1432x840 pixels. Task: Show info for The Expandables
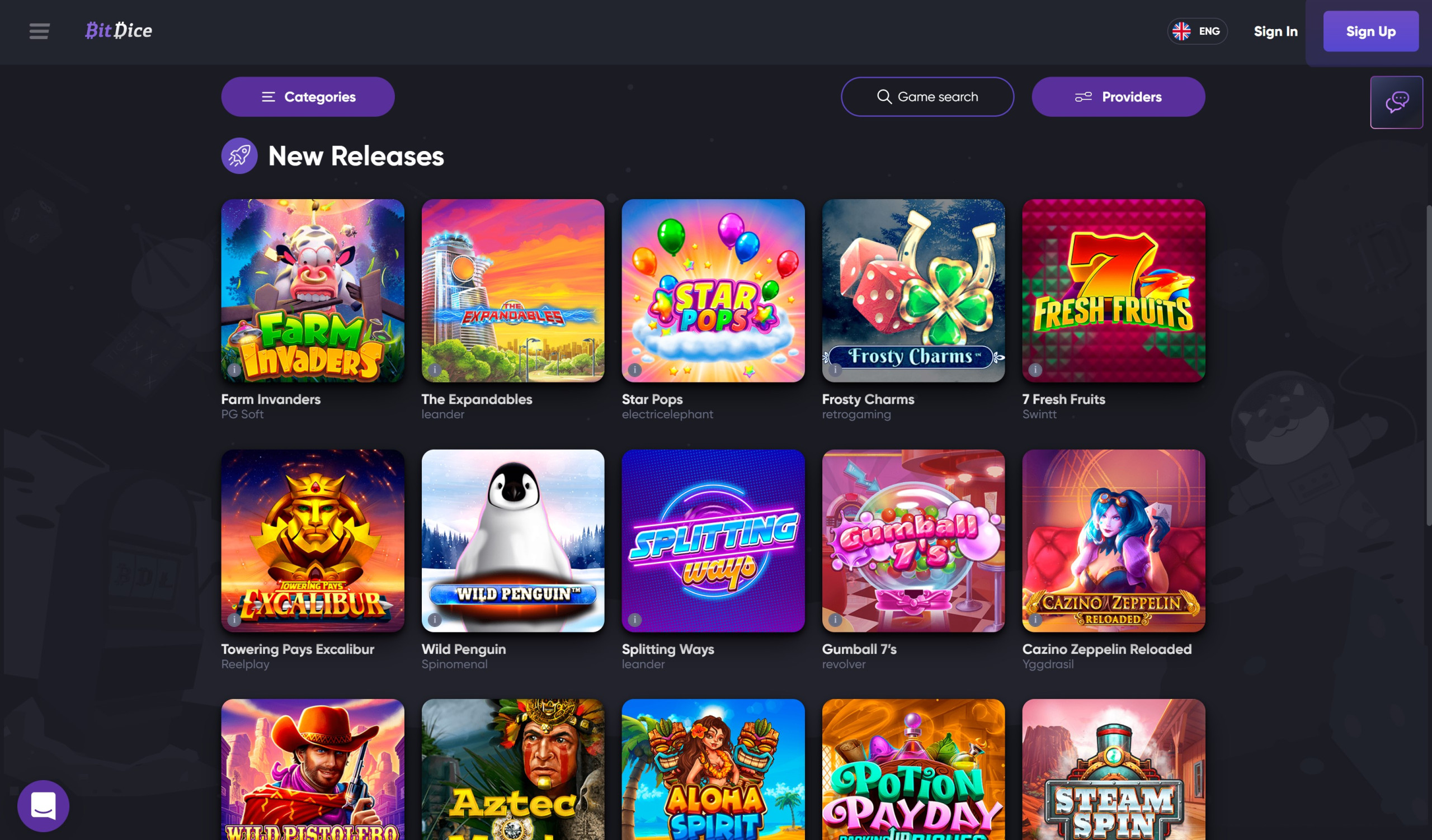(435, 370)
